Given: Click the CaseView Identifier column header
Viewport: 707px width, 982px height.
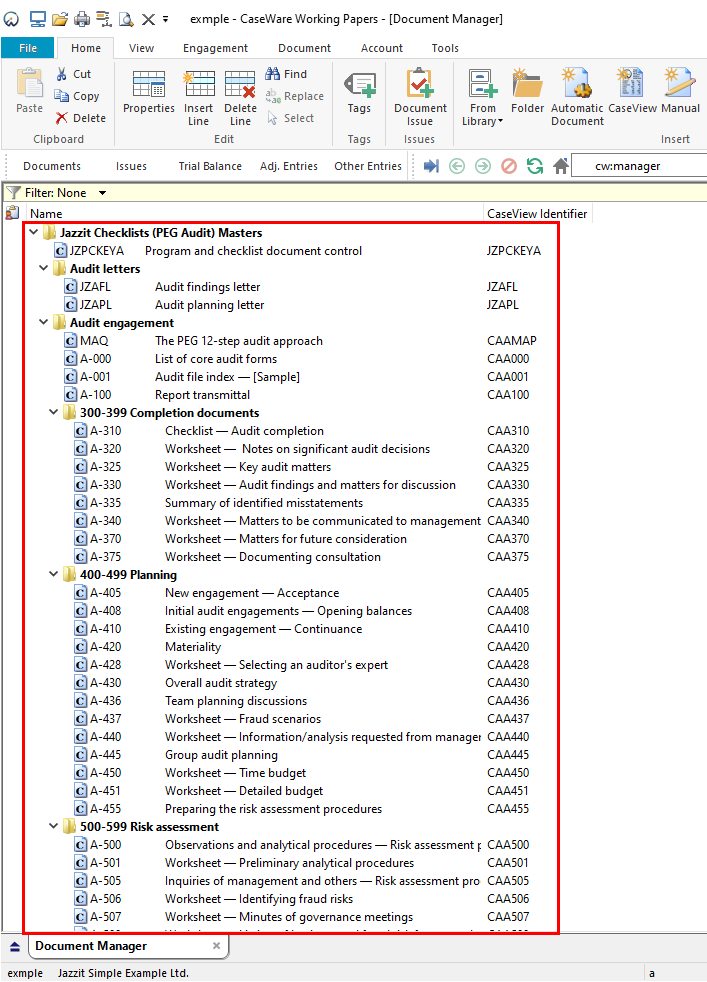Looking at the screenshot, I should tap(537, 214).
